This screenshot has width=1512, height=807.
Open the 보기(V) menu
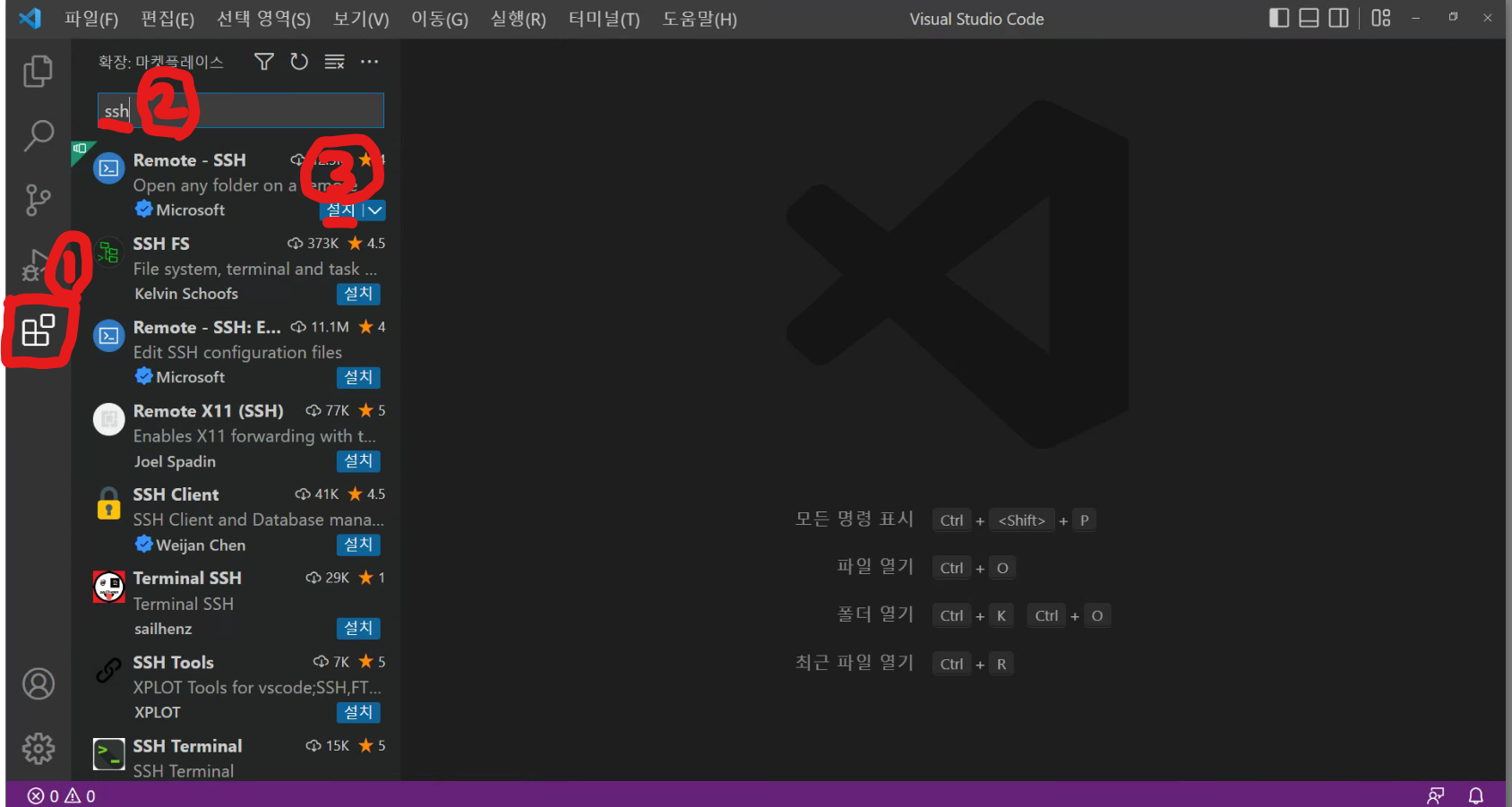click(x=361, y=19)
